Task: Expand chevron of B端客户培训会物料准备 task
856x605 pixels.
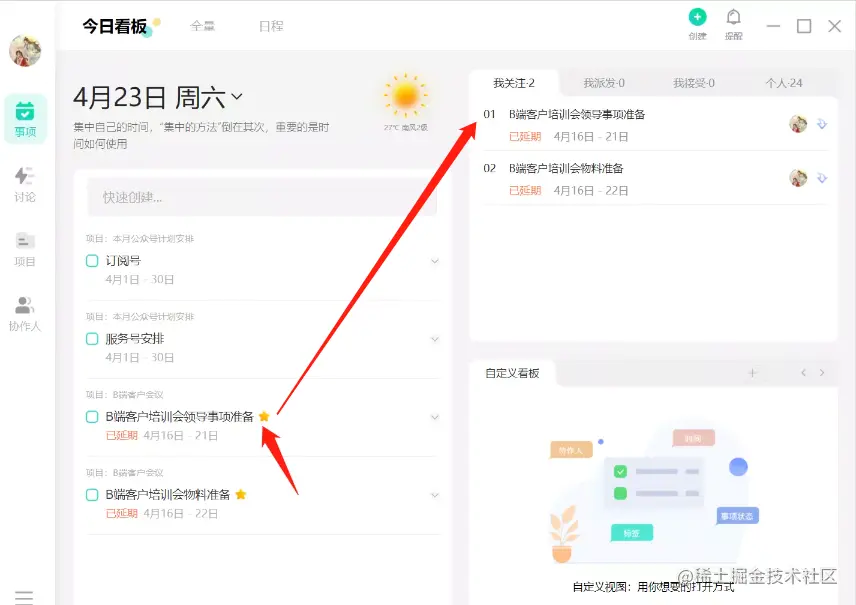Action: (435, 495)
